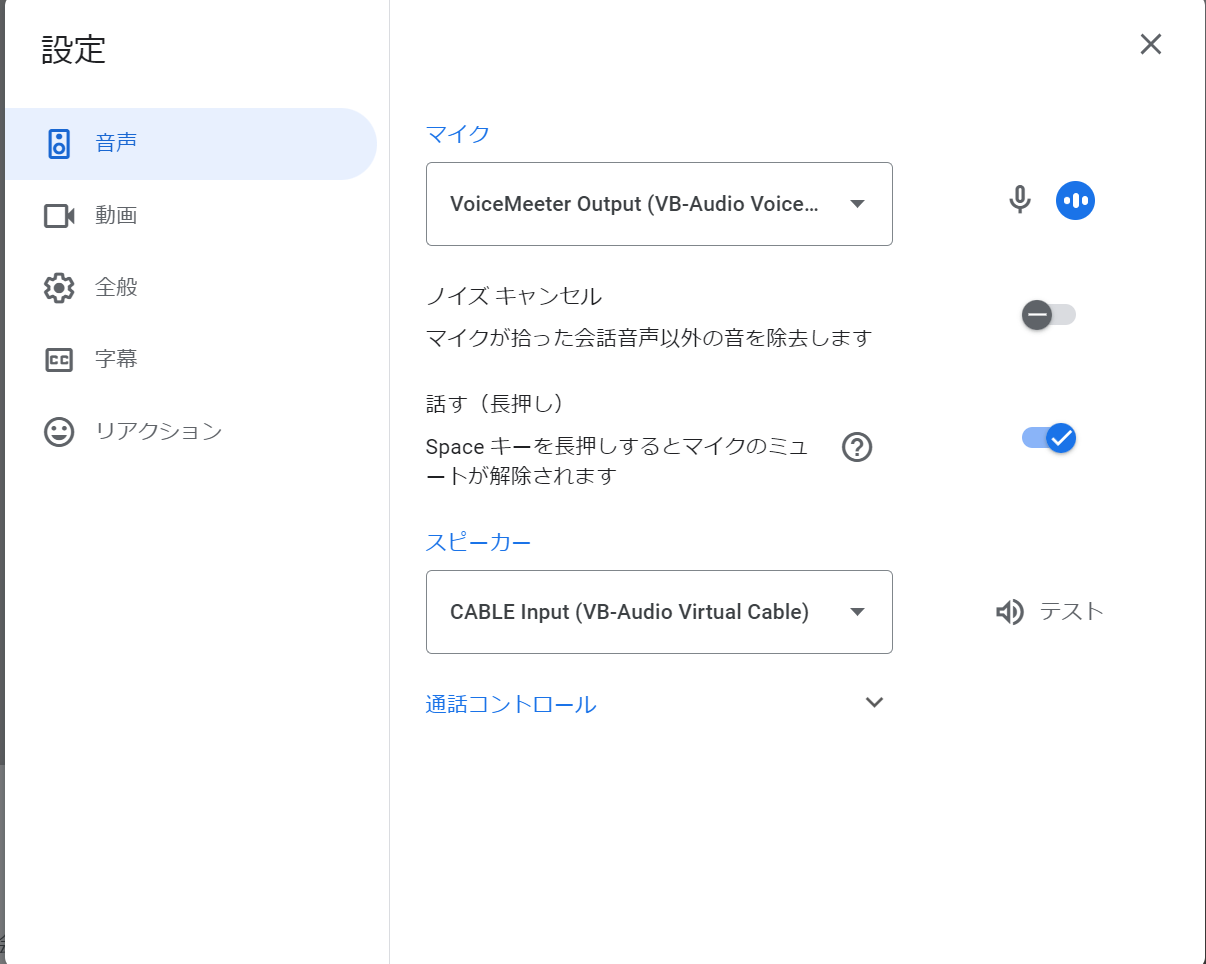Close the 設定 dialog with the X
Image resolution: width=1206 pixels, height=964 pixels.
(x=1151, y=44)
